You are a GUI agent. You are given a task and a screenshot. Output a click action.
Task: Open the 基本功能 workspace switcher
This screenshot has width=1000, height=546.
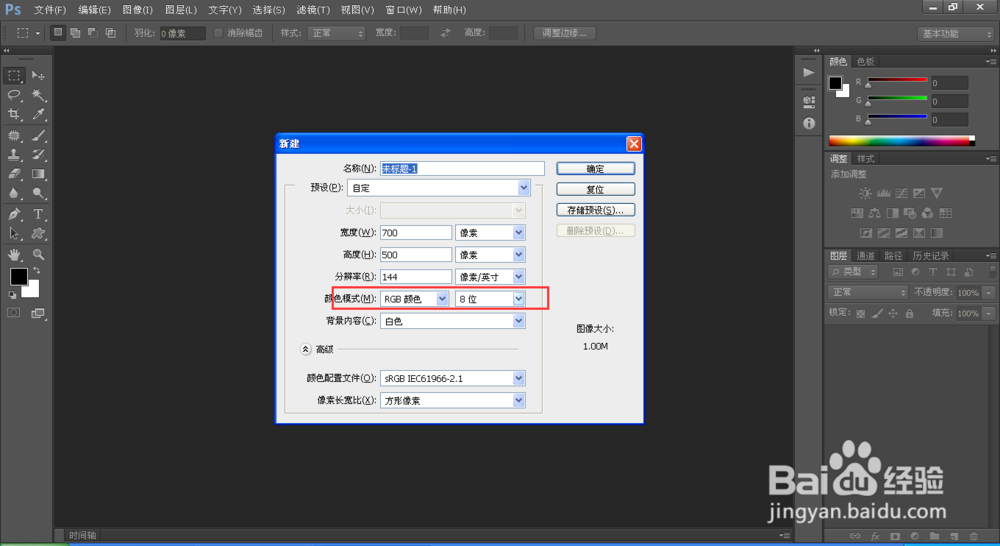point(955,34)
